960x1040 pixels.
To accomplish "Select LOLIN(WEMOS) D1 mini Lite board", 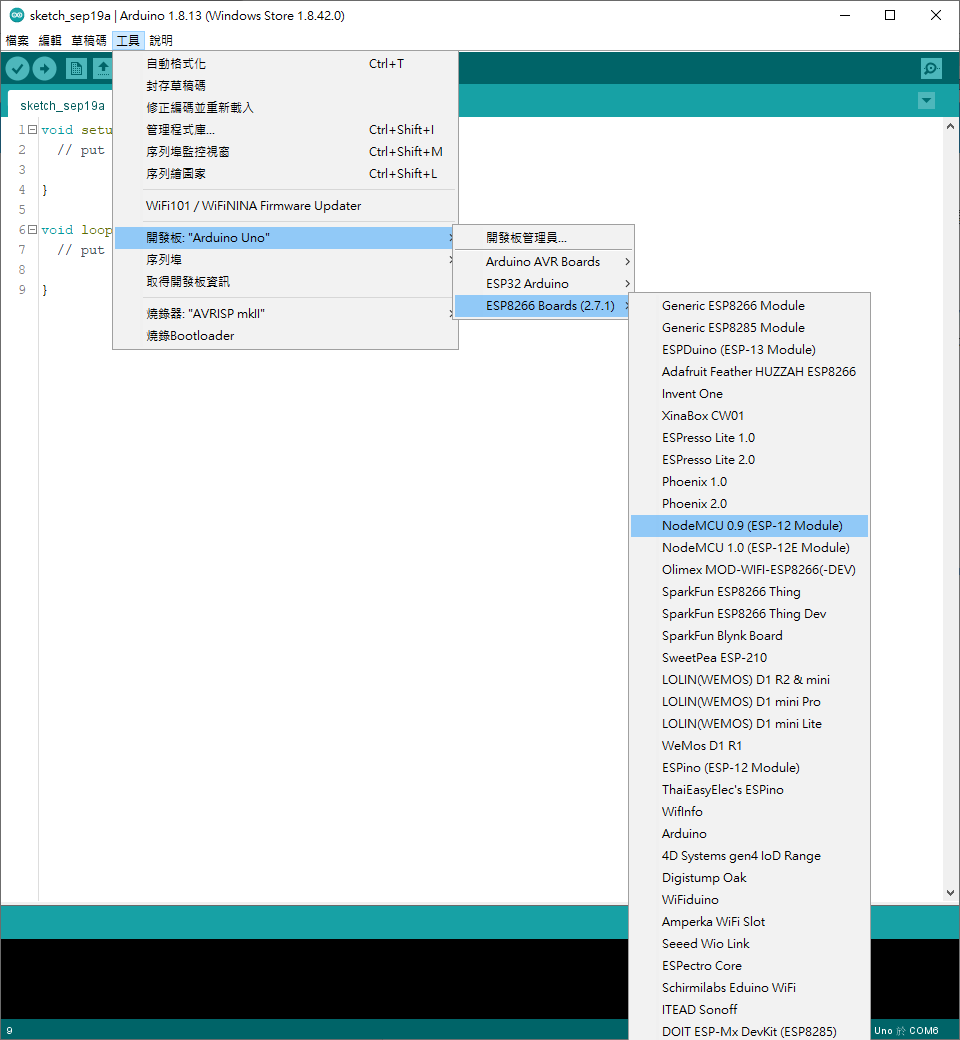I will (749, 724).
